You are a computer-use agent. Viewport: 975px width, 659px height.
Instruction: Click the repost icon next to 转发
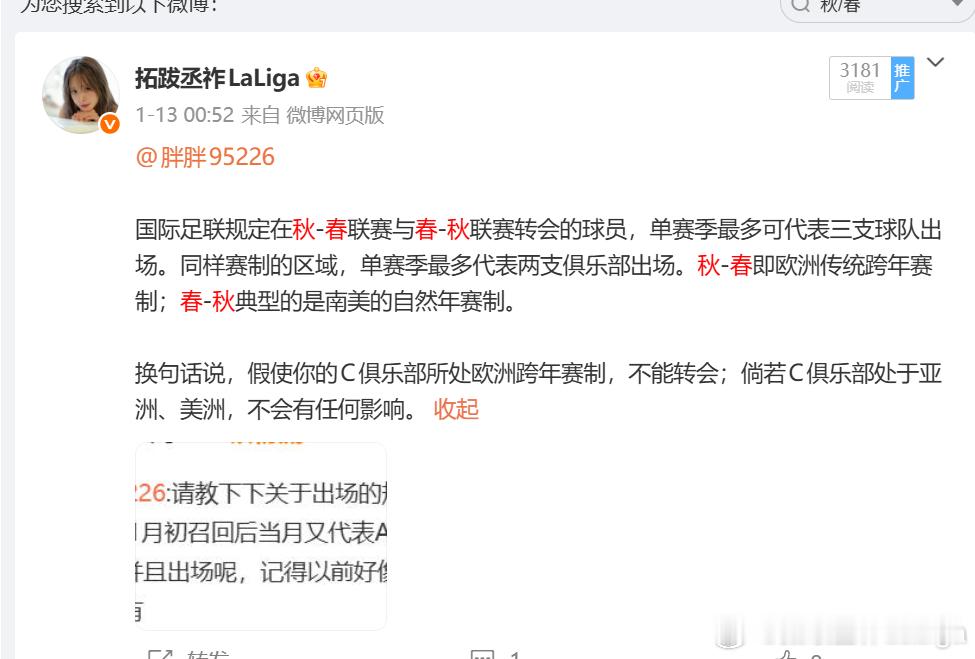coord(160,654)
